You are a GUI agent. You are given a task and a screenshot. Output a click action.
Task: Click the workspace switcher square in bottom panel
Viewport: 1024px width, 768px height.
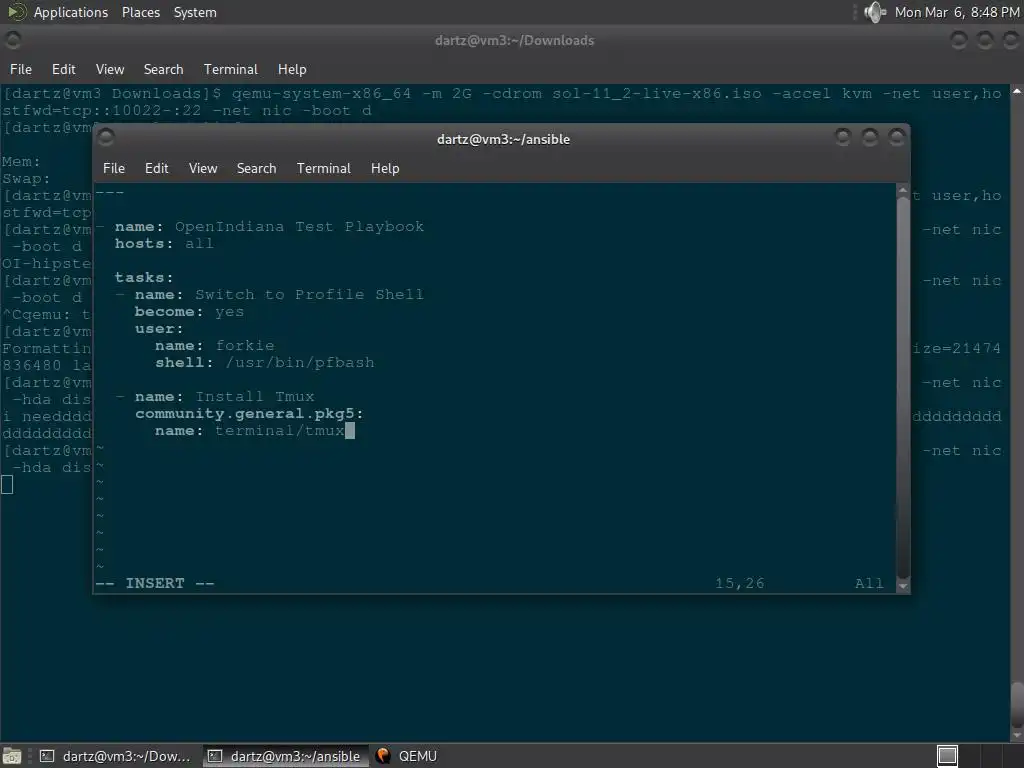click(x=947, y=756)
